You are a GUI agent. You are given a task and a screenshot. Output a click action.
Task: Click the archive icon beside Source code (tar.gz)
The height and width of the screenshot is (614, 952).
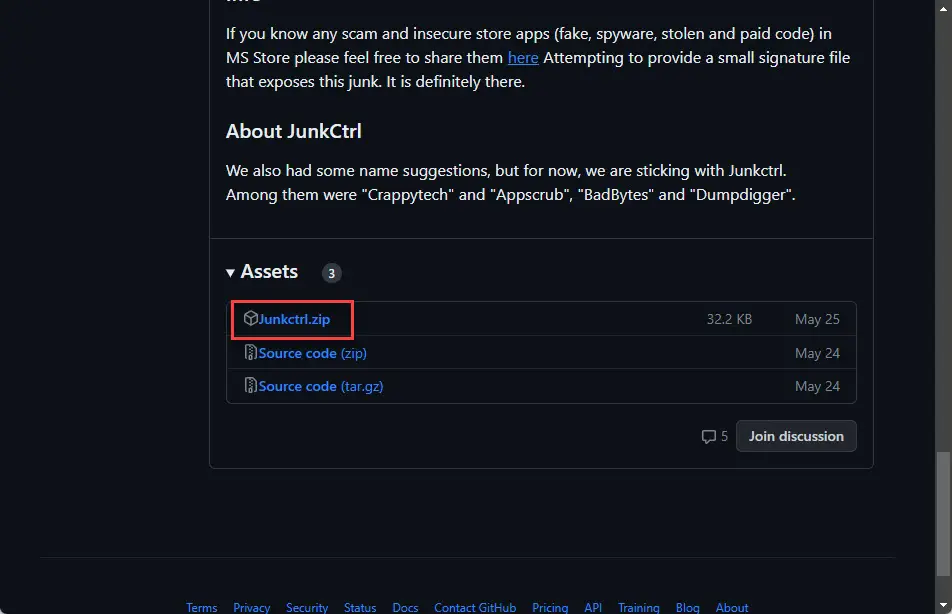click(250, 386)
